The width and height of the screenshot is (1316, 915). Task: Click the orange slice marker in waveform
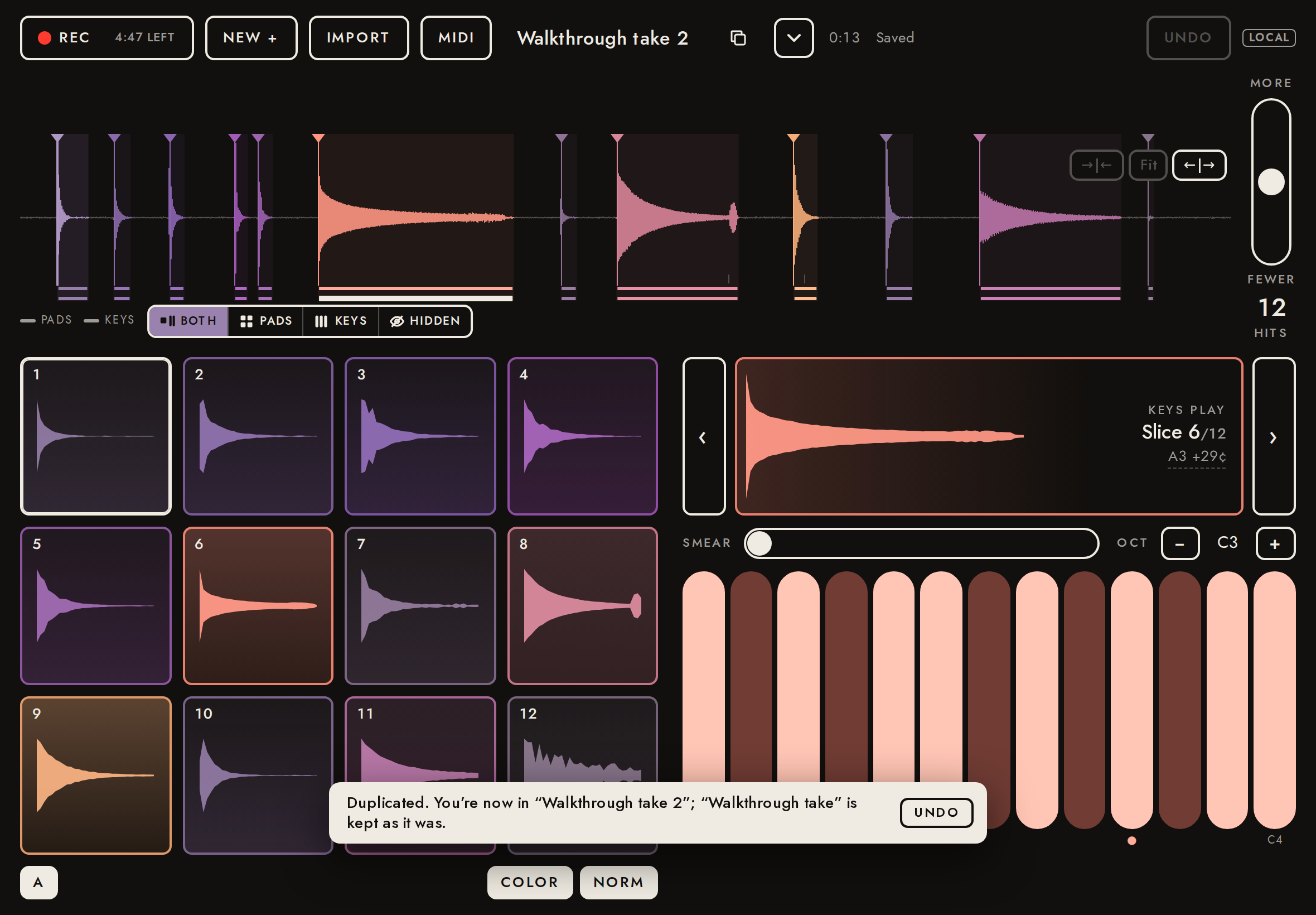tap(794, 138)
